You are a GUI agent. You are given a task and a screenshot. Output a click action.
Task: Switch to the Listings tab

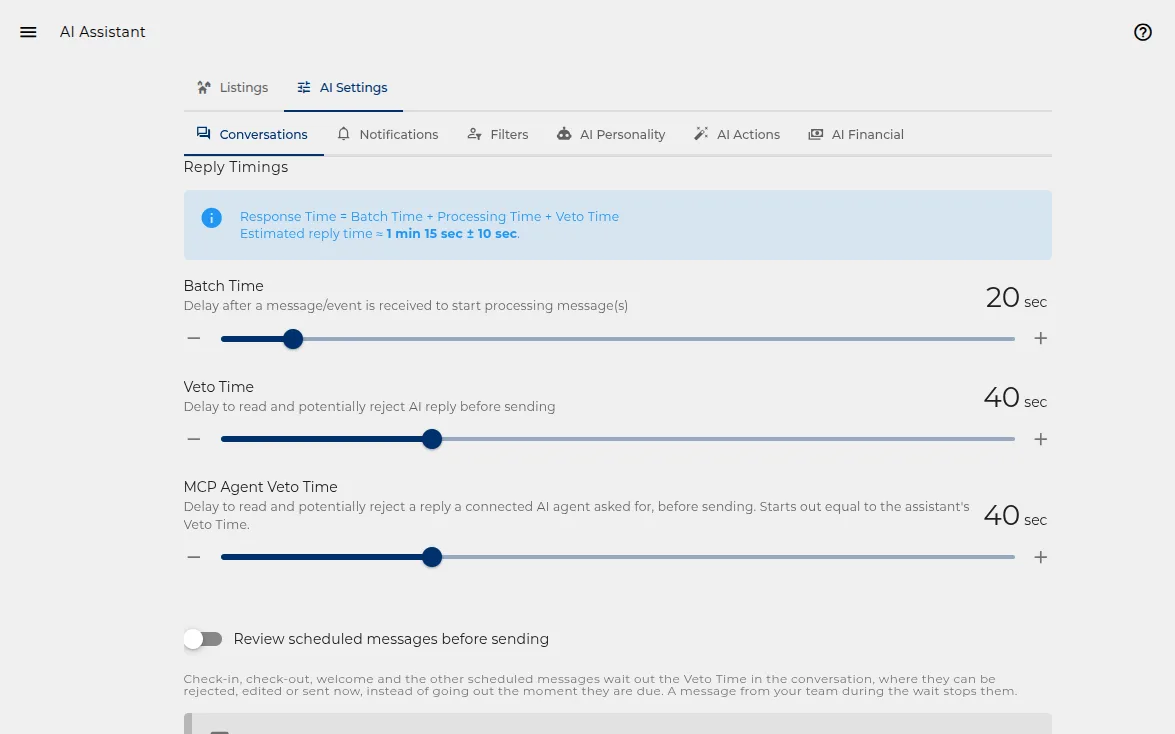[x=232, y=88]
